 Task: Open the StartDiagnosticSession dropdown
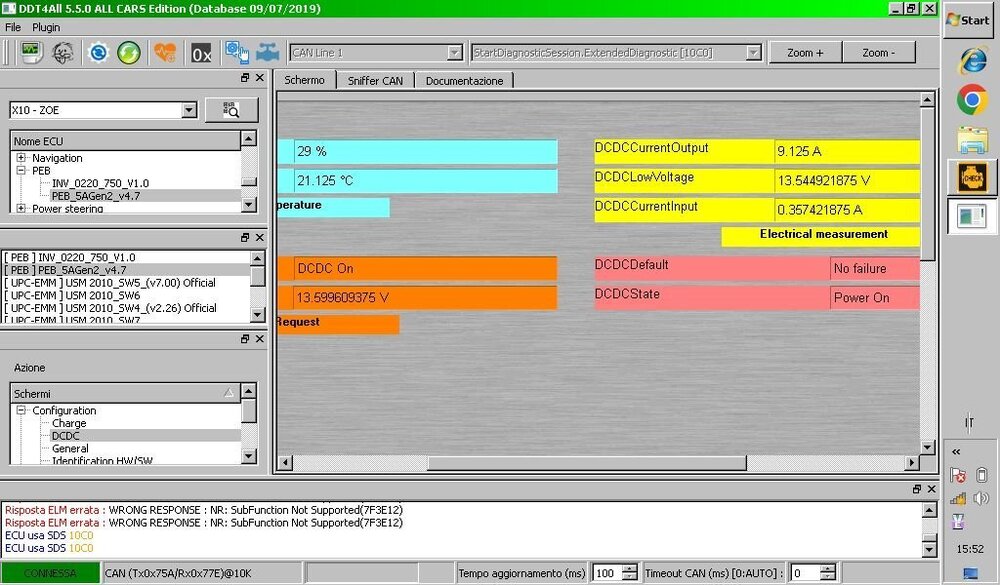pos(753,52)
